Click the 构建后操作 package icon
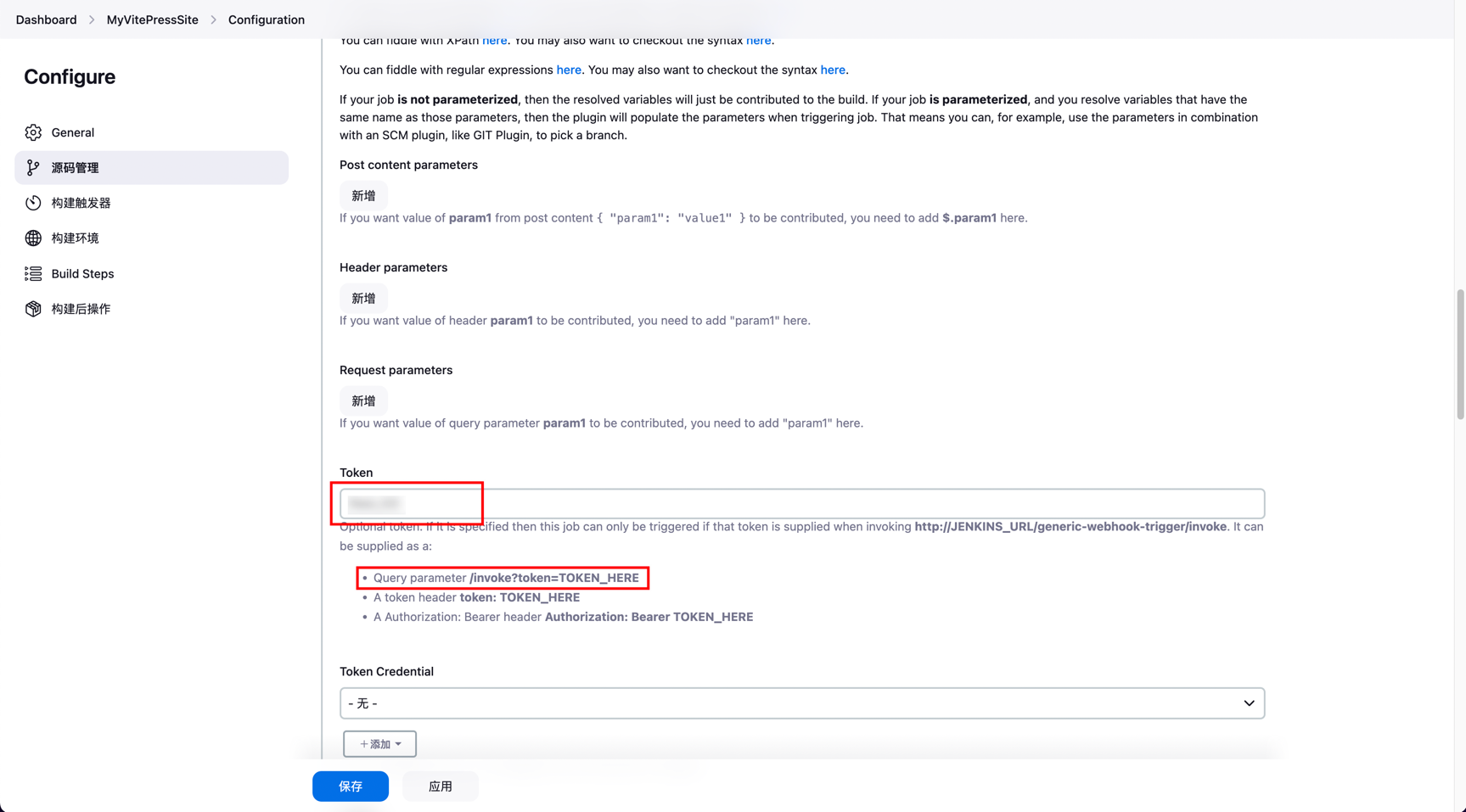 pyautogui.click(x=33, y=309)
